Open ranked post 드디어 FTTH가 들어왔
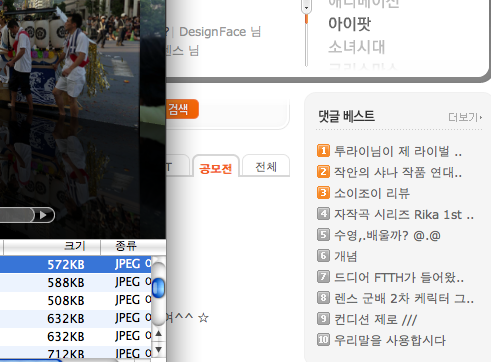Image resolution: width=491 pixels, height=362 pixels. click(399, 277)
